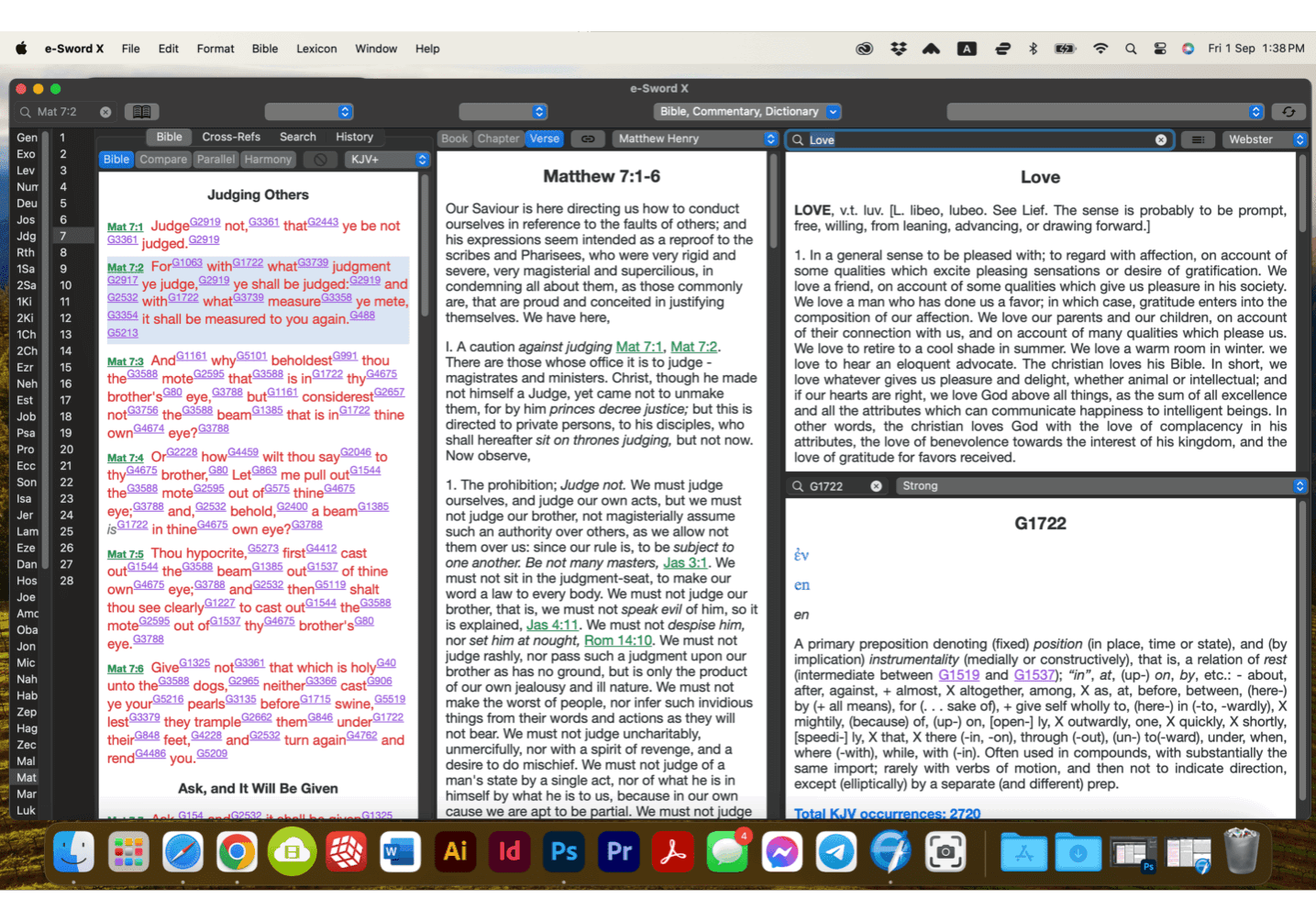This screenshot has height=921, width=1316.
Task: Select Psa in the book list
Action: (26, 433)
